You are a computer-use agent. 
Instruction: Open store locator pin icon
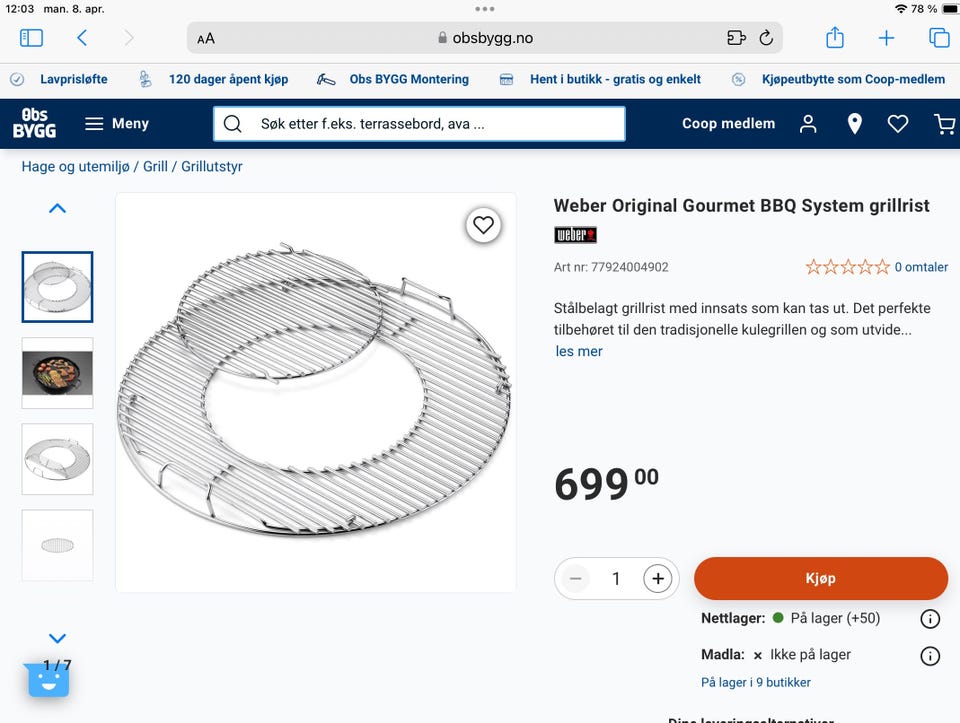(x=854, y=124)
